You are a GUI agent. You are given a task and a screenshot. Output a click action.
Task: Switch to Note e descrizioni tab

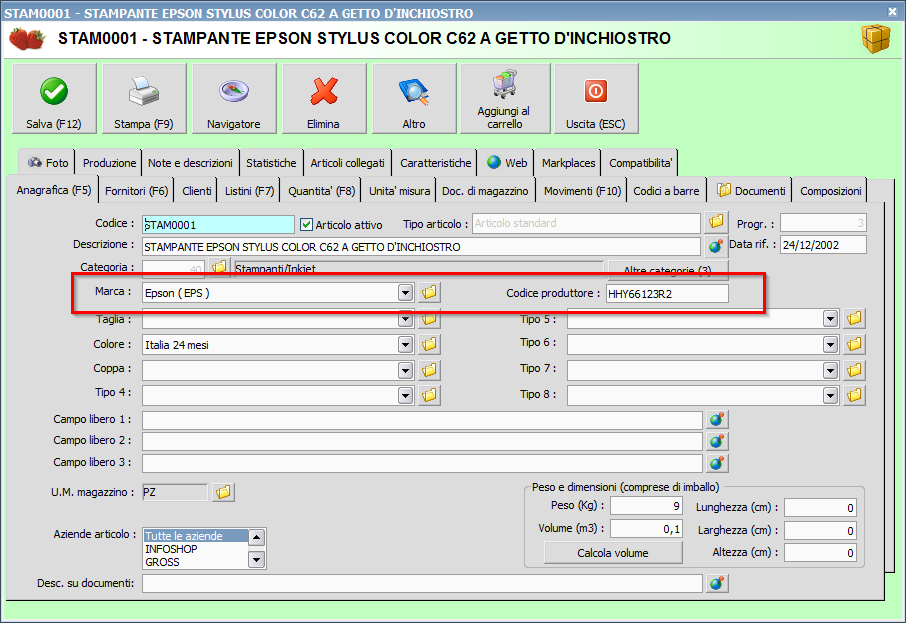pos(190,163)
